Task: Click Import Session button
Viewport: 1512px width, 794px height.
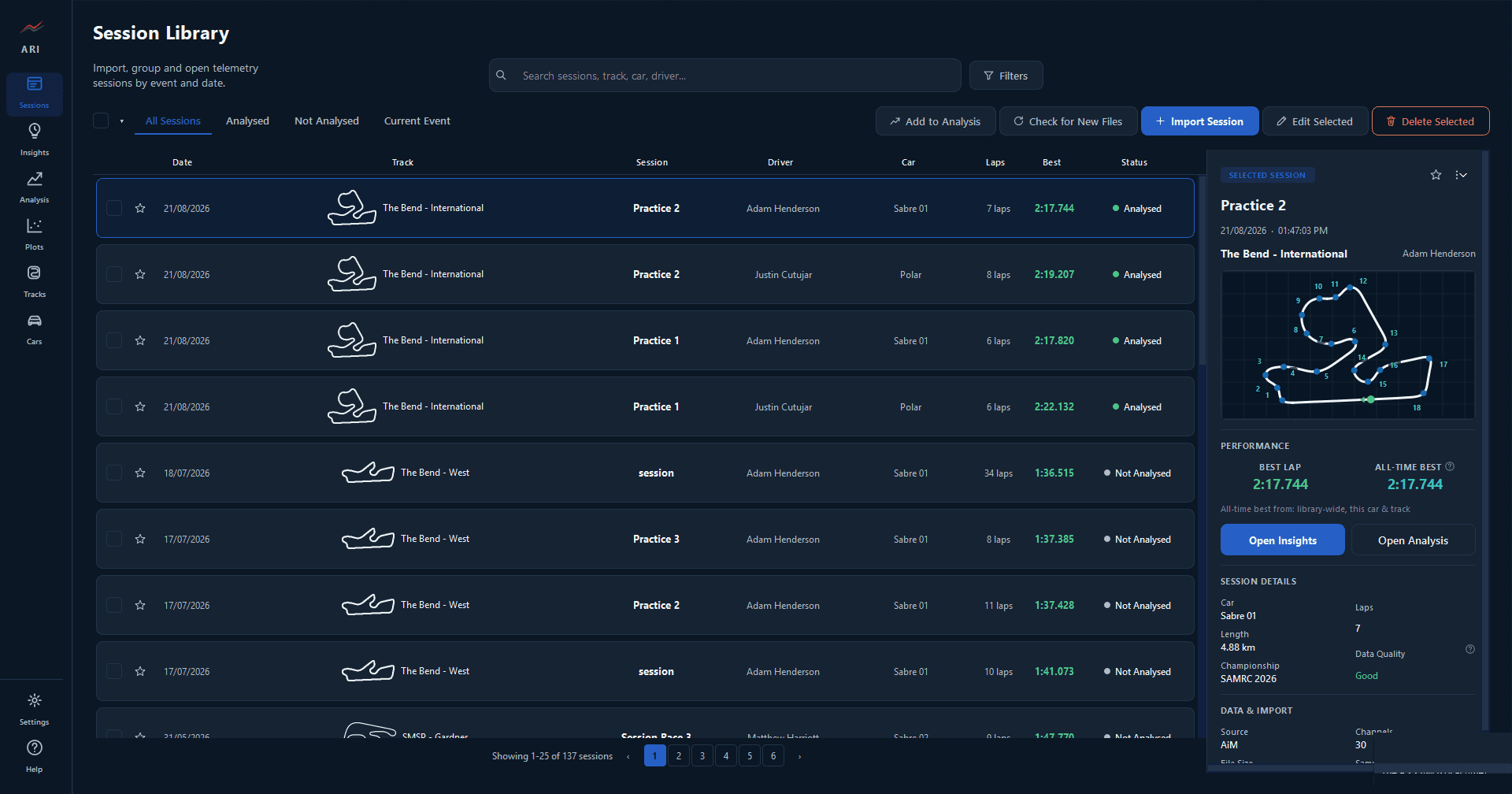Action: [1199, 121]
